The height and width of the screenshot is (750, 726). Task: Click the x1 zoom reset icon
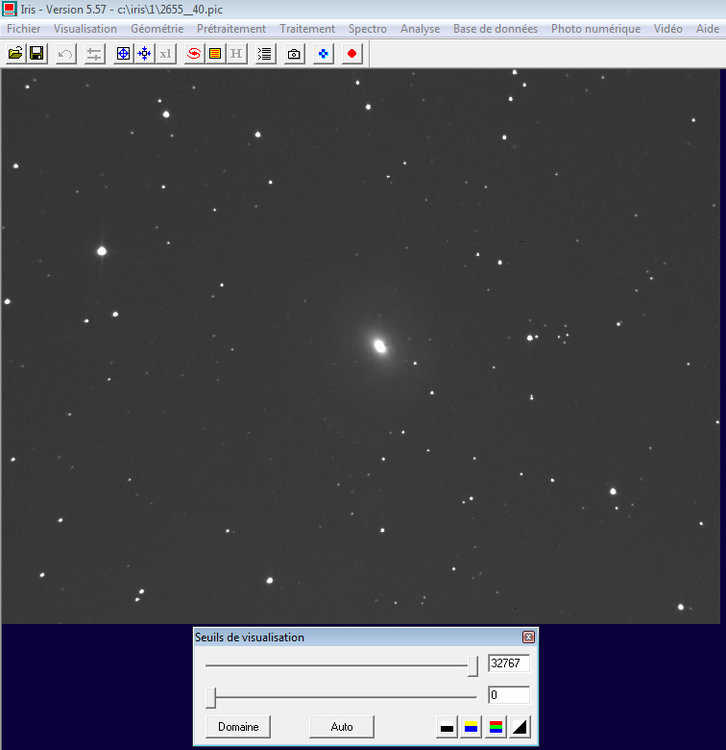point(165,54)
